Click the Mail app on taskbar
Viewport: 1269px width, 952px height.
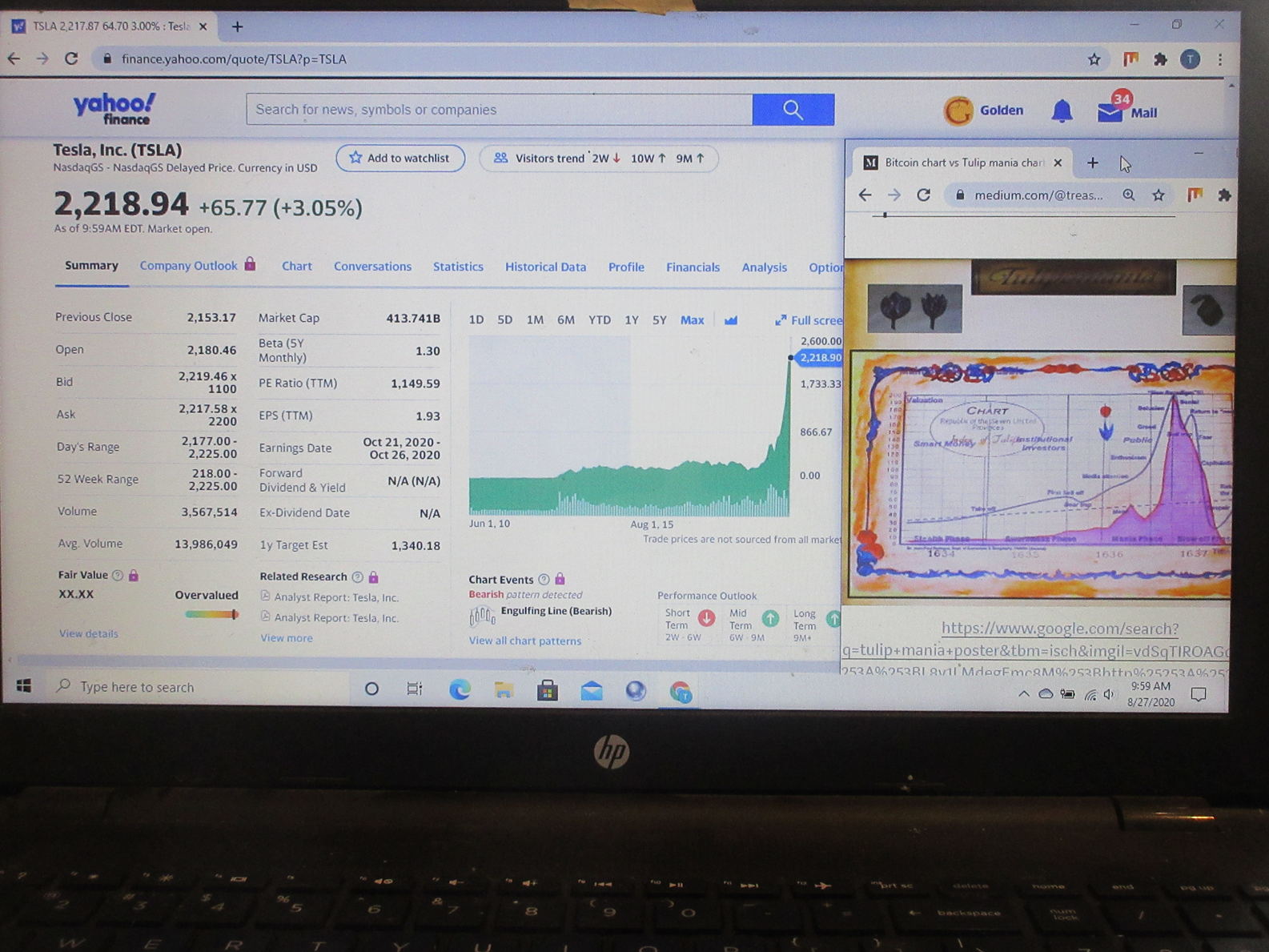pos(592,691)
